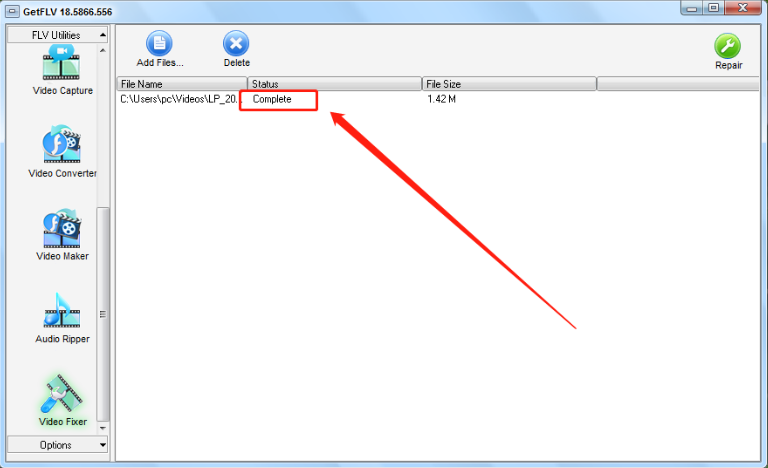Click the sidebar scrollbar thumb

[102, 314]
